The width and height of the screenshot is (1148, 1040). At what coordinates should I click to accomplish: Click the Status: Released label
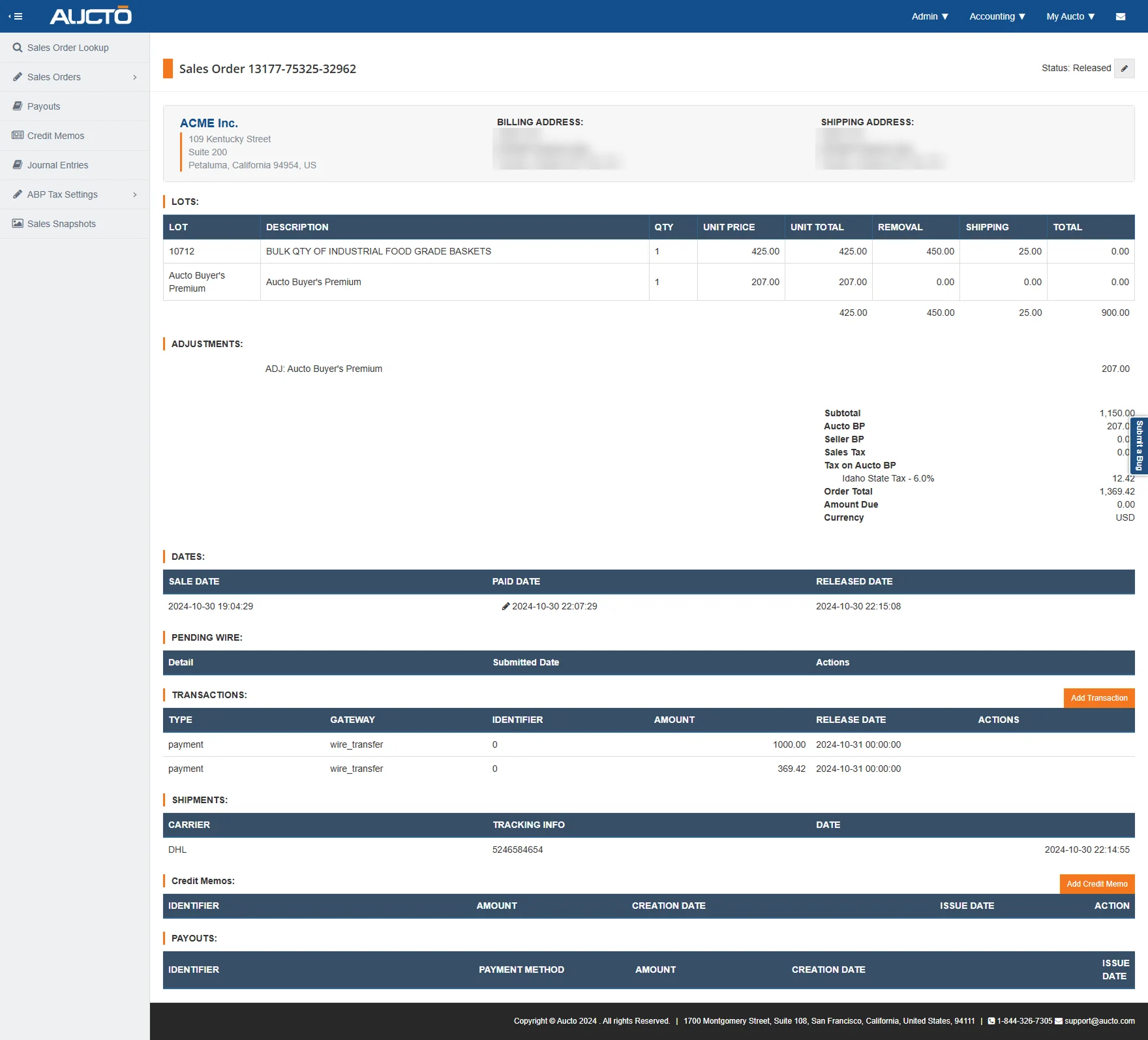(1076, 68)
